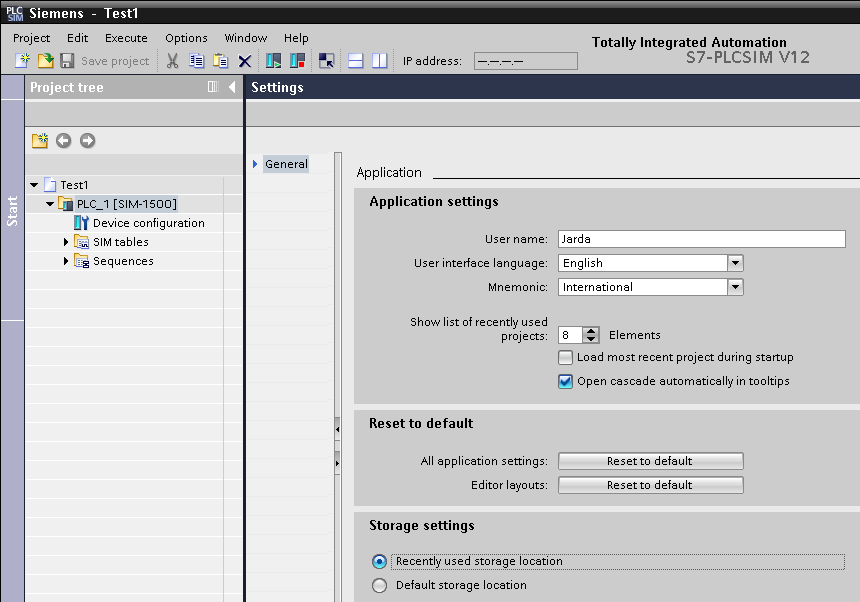Click the view-switch icon with arrow
The width and height of the screenshot is (860, 602).
[326, 60]
